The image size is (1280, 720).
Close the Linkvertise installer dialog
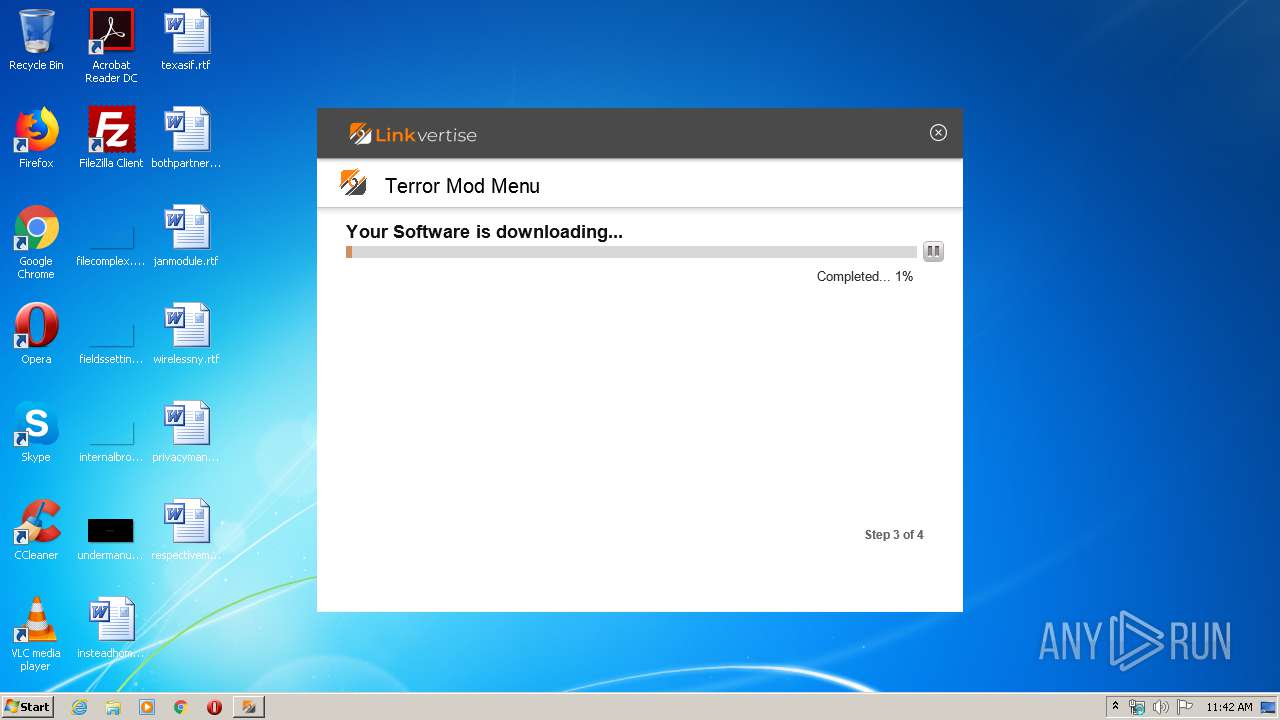[x=938, y=133]
